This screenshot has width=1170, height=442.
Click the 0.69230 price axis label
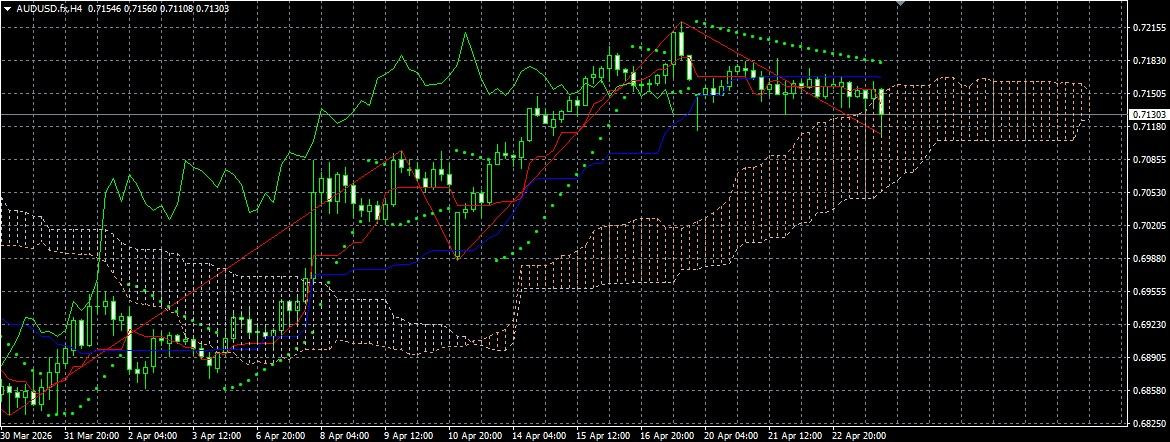pyautogui.click(x=1148, y=325)
